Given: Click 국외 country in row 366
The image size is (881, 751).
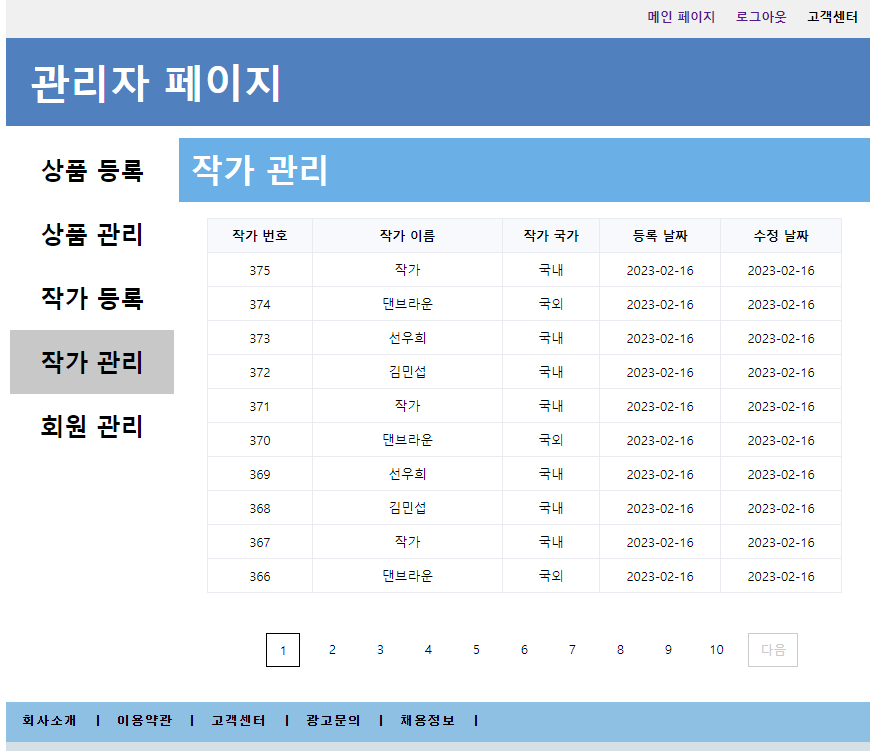Looking at the screenshot, I should [x=551, y=576].
